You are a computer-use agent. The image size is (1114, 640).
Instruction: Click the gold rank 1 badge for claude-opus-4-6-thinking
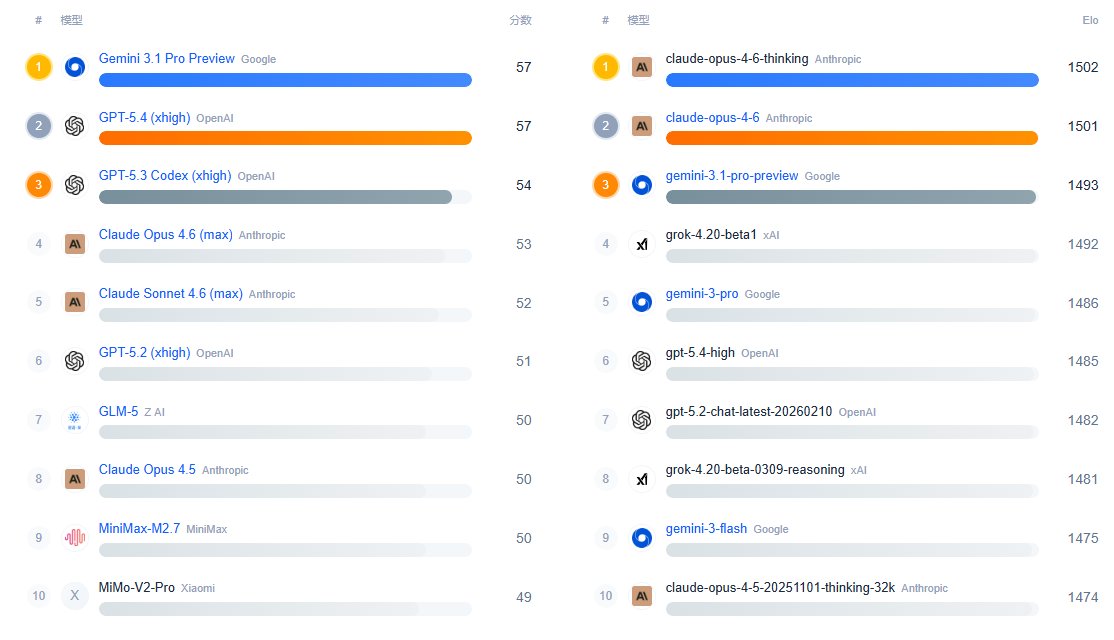tap(606, 67)
